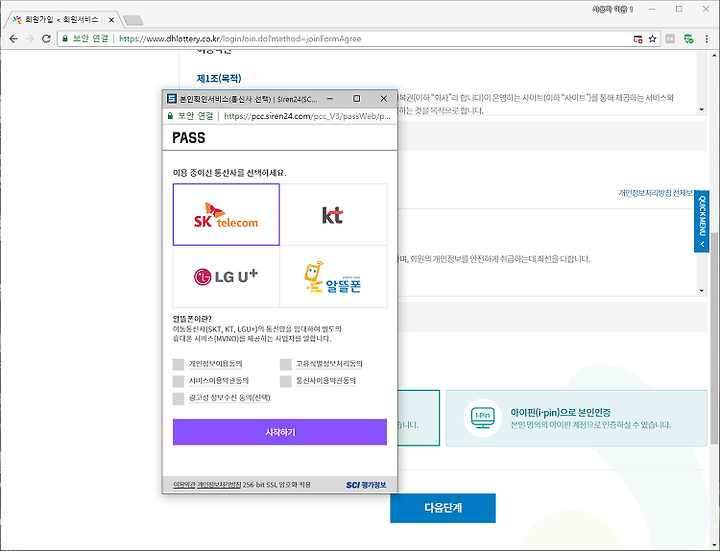Click main window address bar URL
This screenshot has height=551, width=720.
[240, 39]
